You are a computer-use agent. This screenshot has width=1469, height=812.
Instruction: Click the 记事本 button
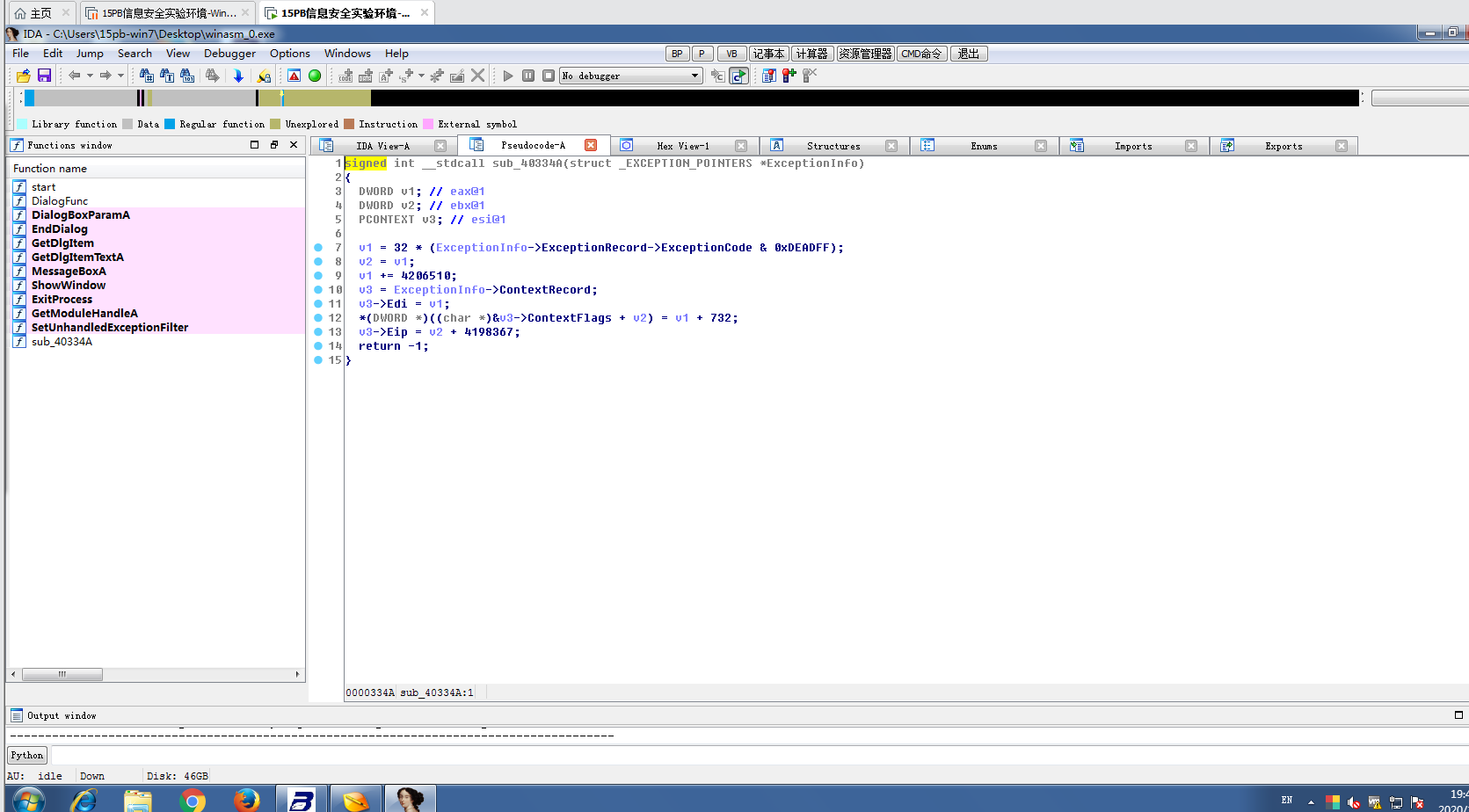tap(768, 54)
